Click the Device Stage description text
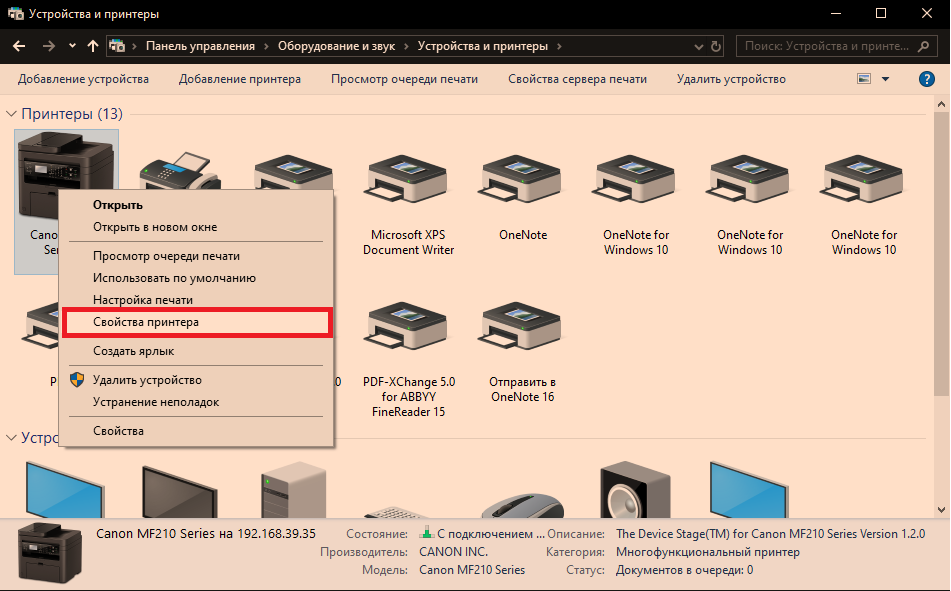951x591 pixels. tap(770, 534)
